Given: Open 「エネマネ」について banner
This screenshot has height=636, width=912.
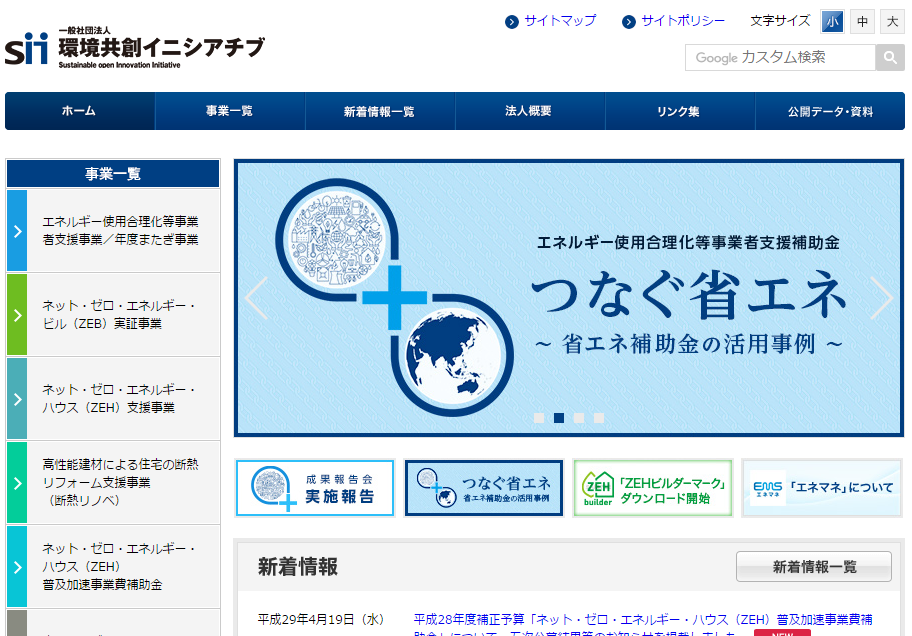Looking at the screenshot, I should coord(822,488).
